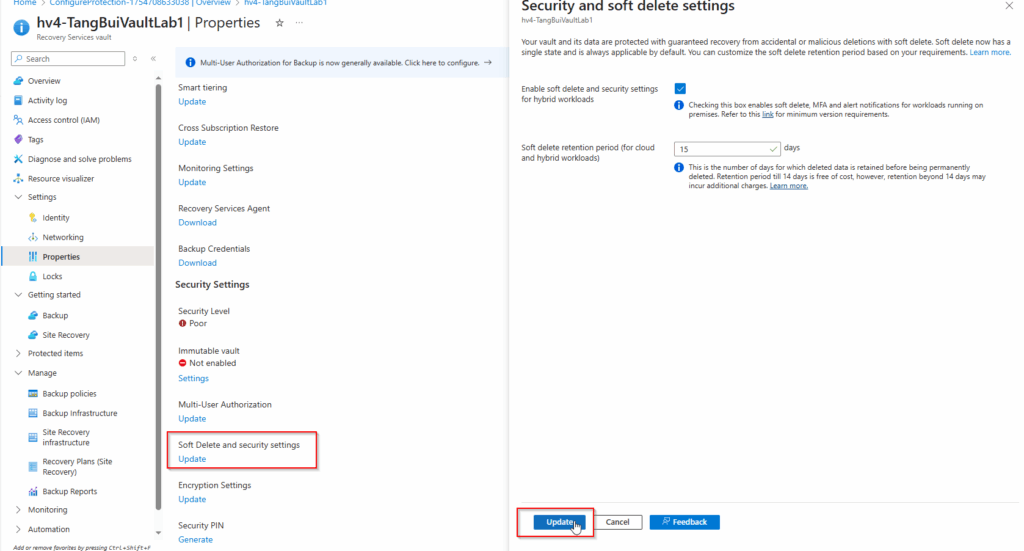Expand the Monitoring section
The height and width of the screenshot is (551, 1024).
[x=18, y=510]
